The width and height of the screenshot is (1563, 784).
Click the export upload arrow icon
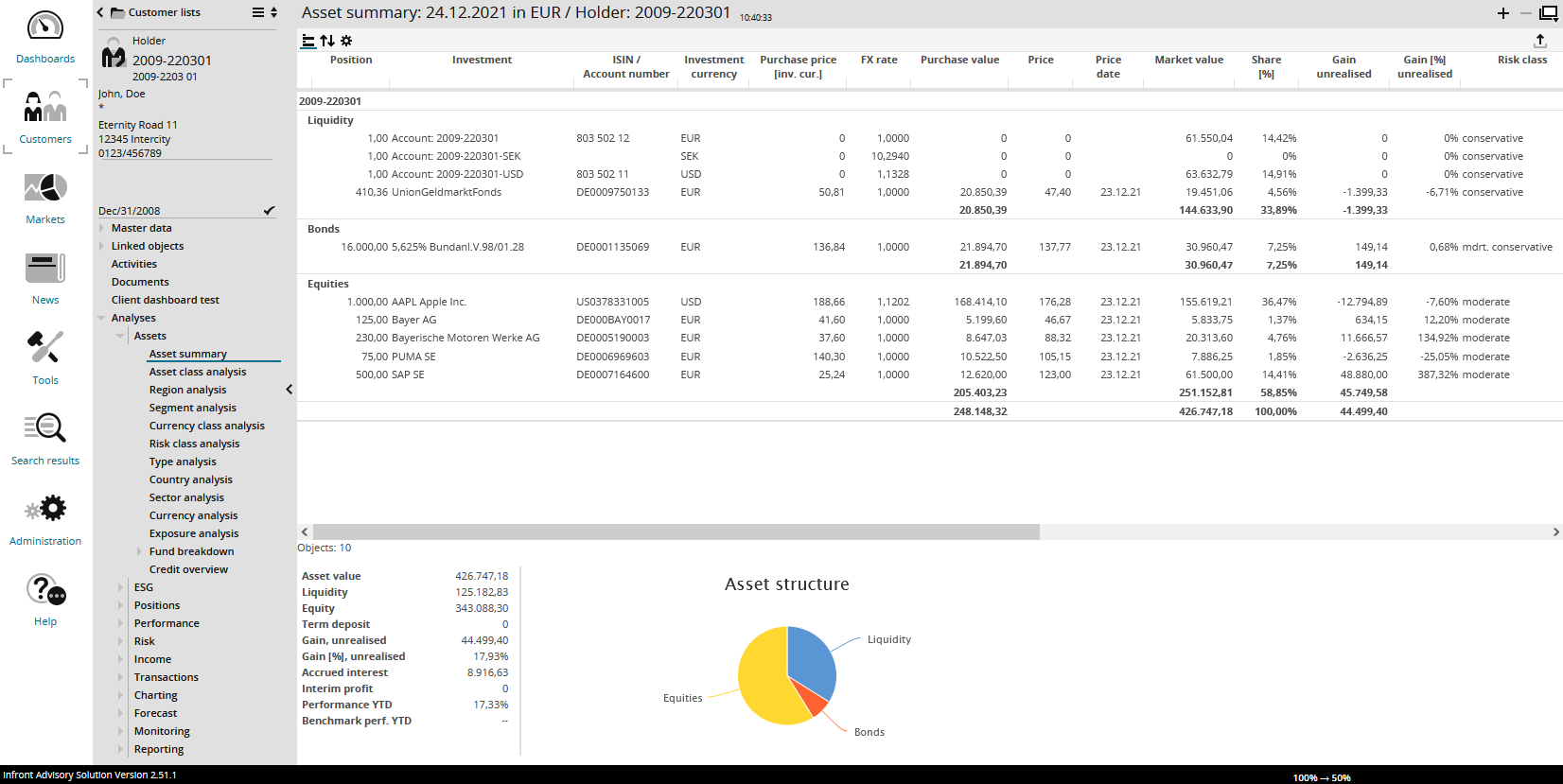(1539, 41)
